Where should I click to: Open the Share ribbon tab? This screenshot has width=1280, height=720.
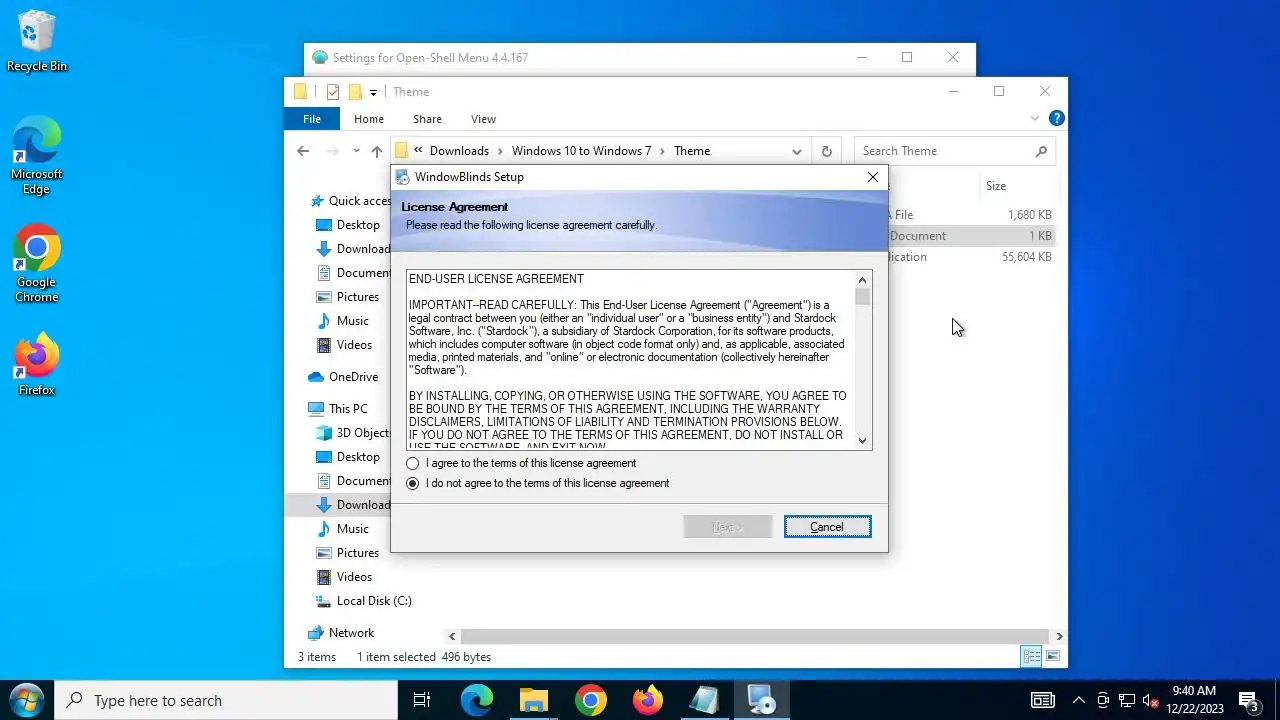427,119
